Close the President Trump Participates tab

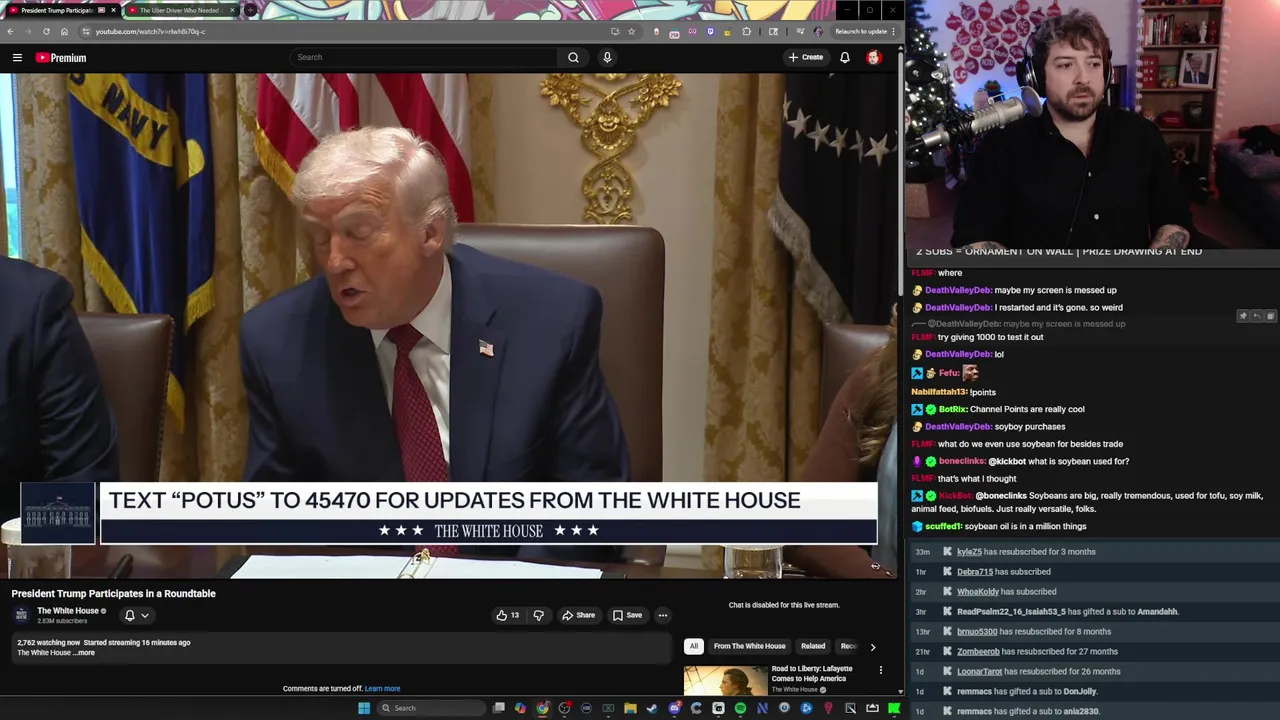pos(113,10)
